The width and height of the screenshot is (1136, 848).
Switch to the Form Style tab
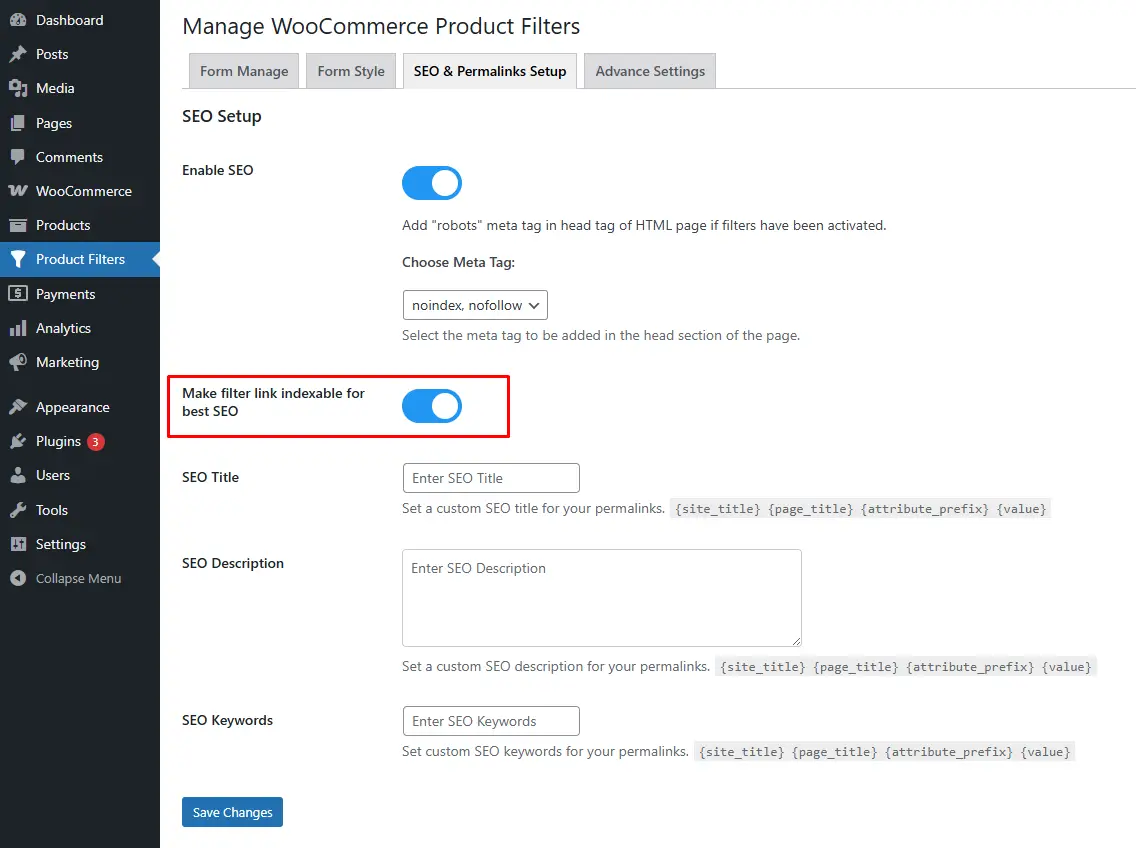pos(351,71)
